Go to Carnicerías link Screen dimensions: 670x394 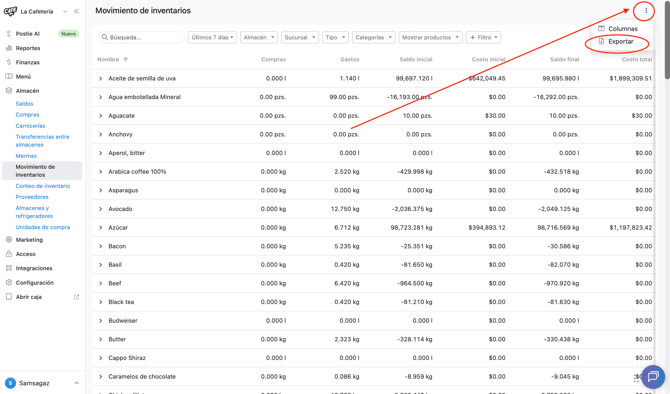point(30,126)
